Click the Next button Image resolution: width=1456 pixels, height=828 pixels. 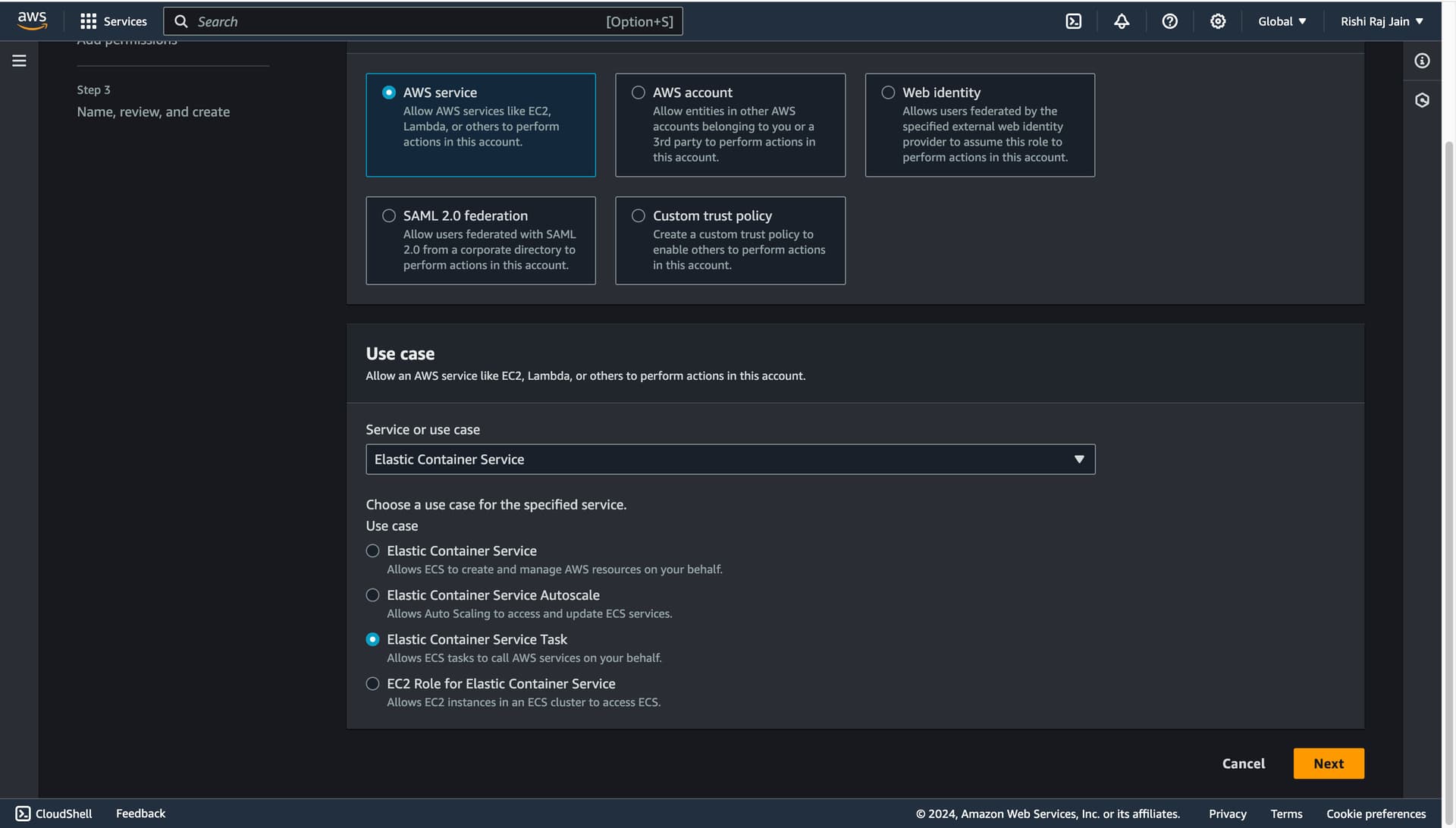coord(1328,764)
